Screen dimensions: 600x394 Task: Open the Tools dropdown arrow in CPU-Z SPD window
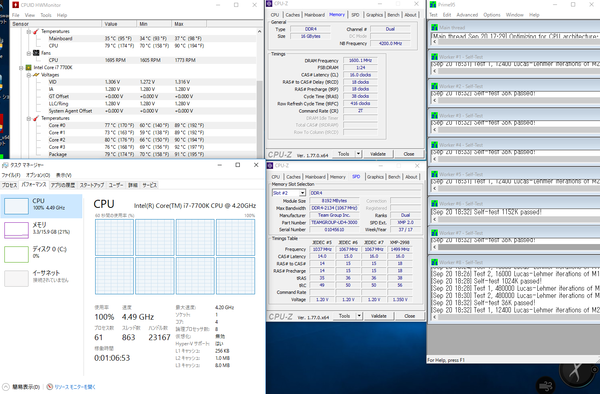point(359,316)
